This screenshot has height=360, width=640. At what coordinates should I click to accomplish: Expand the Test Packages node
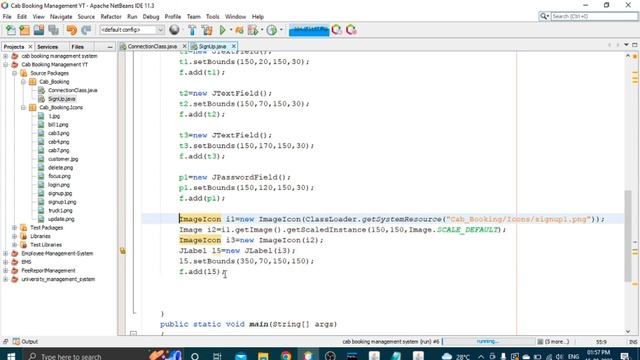[x=15, y=227]
